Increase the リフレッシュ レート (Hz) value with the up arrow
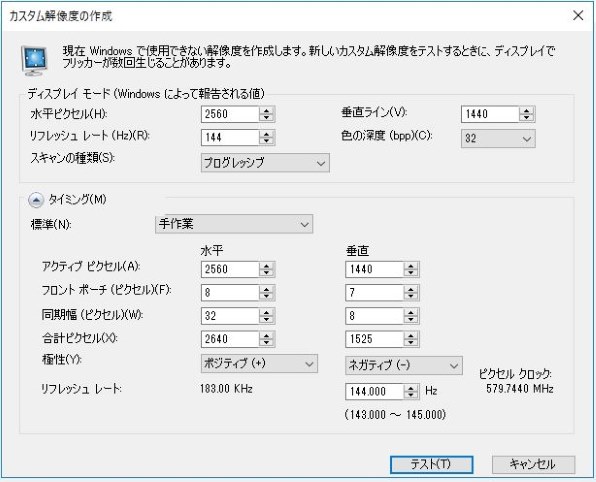This screenshot has width=596, height=482. click(266, 134)
